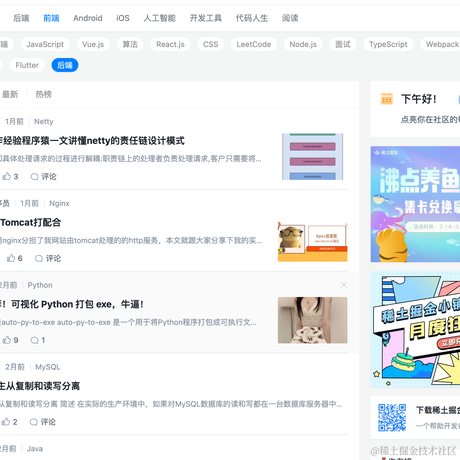Image resolution: width=460 pixels, height=460 pixels.
Task: Click the 下载稀土掘金 app download text
Action: tap(438, 410)
